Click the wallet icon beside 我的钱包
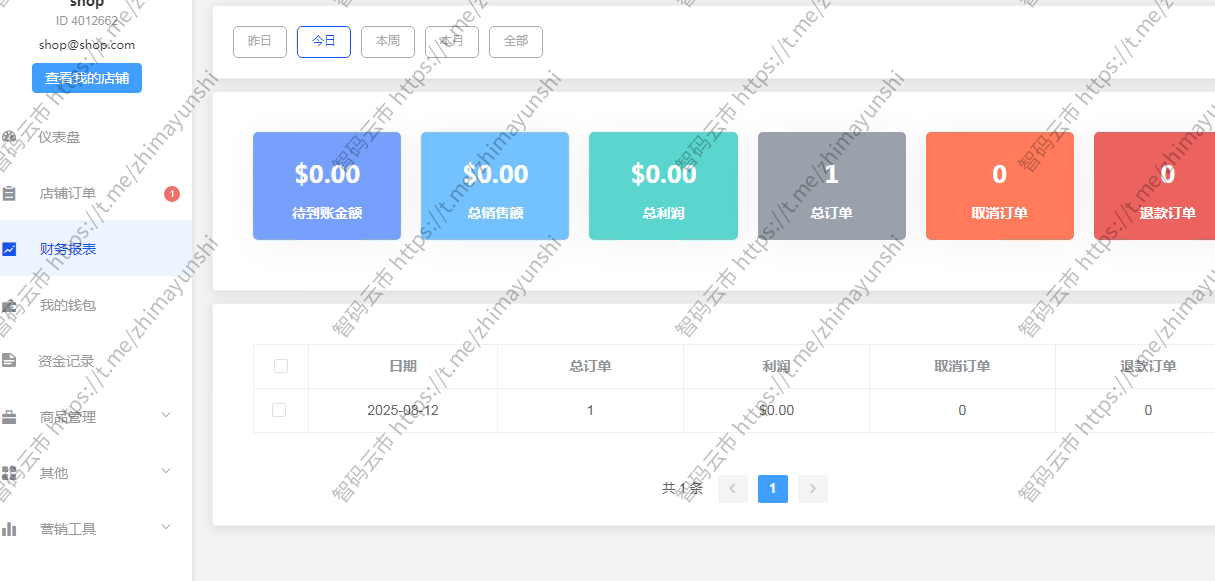Screen dimensions: 1215x581 coord(9,305)
